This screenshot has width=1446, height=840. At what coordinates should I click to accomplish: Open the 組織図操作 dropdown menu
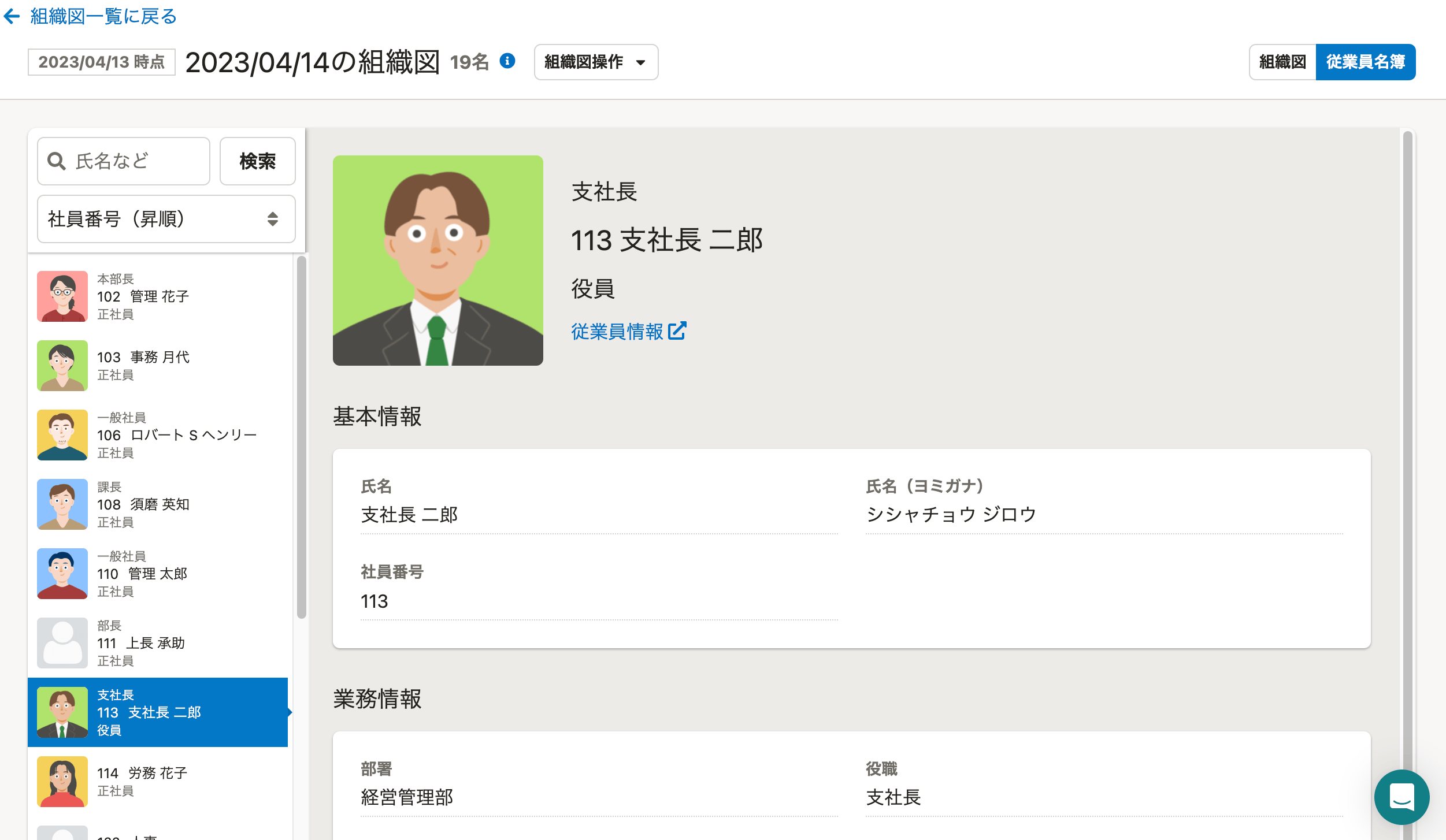click(x=596, y=62)
